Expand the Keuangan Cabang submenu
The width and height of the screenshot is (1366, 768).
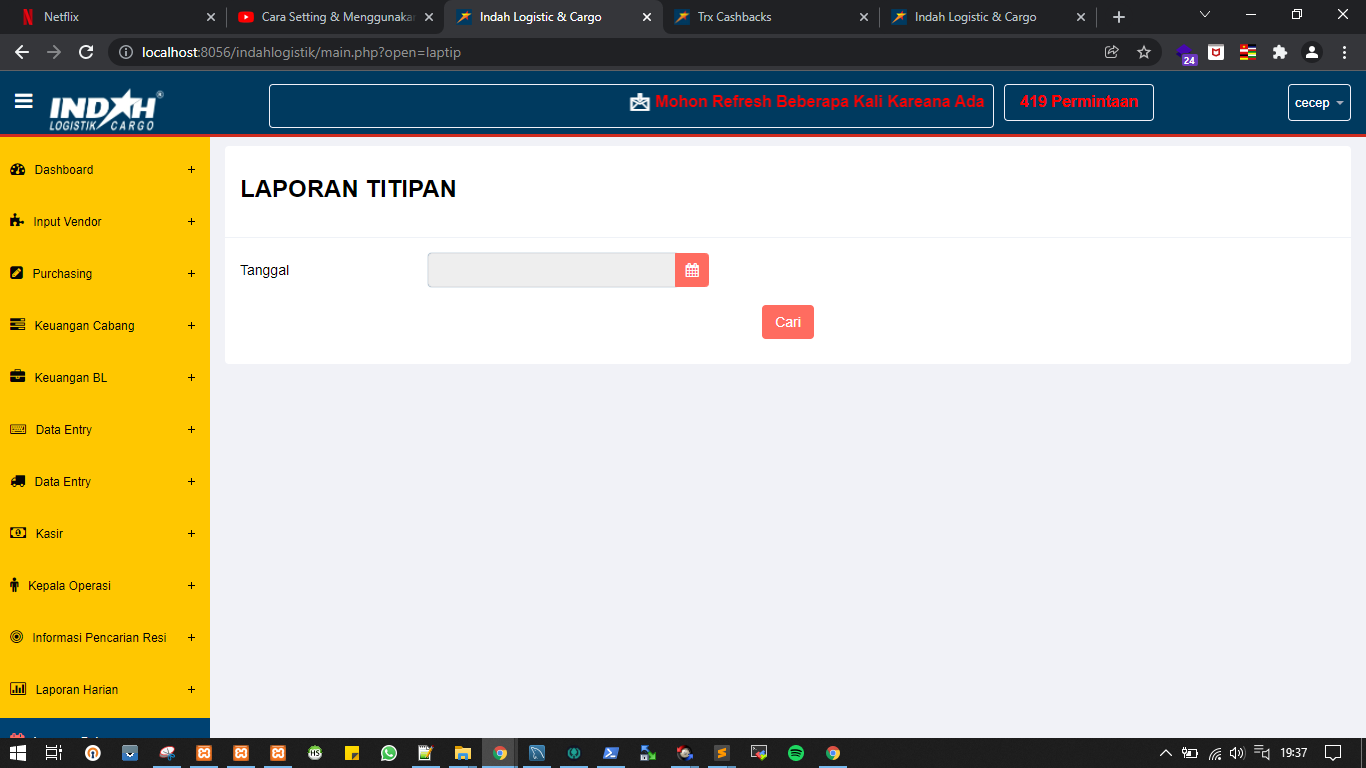[191, 326]
